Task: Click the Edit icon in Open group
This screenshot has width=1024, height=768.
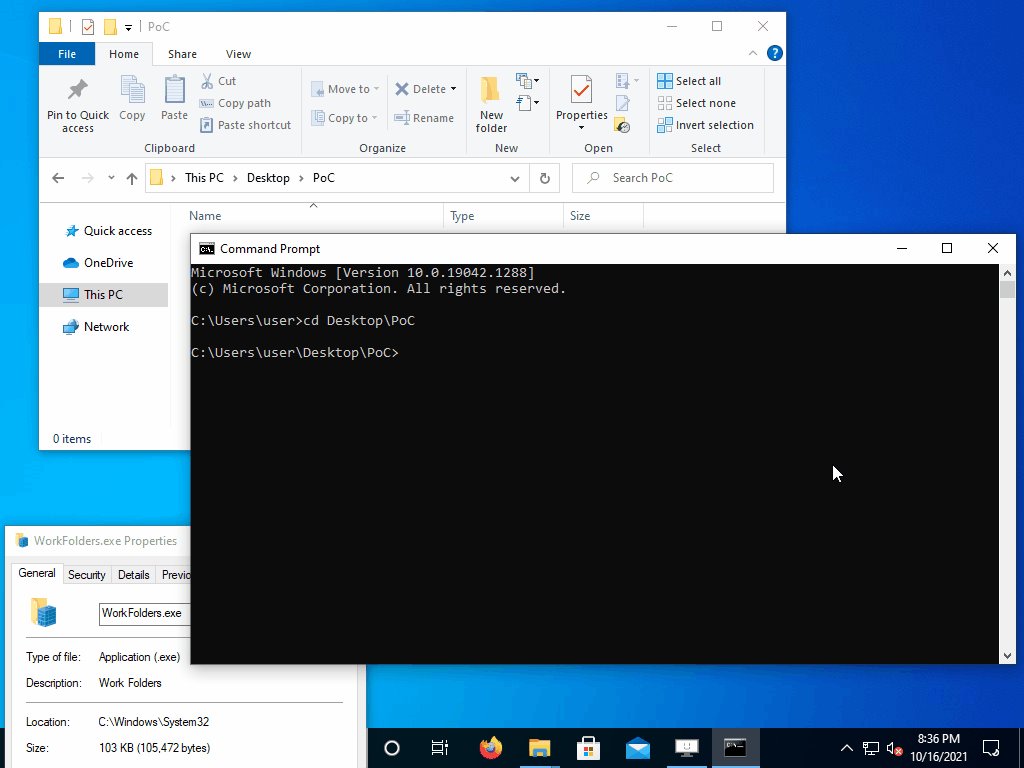Action: pos(623,103)
